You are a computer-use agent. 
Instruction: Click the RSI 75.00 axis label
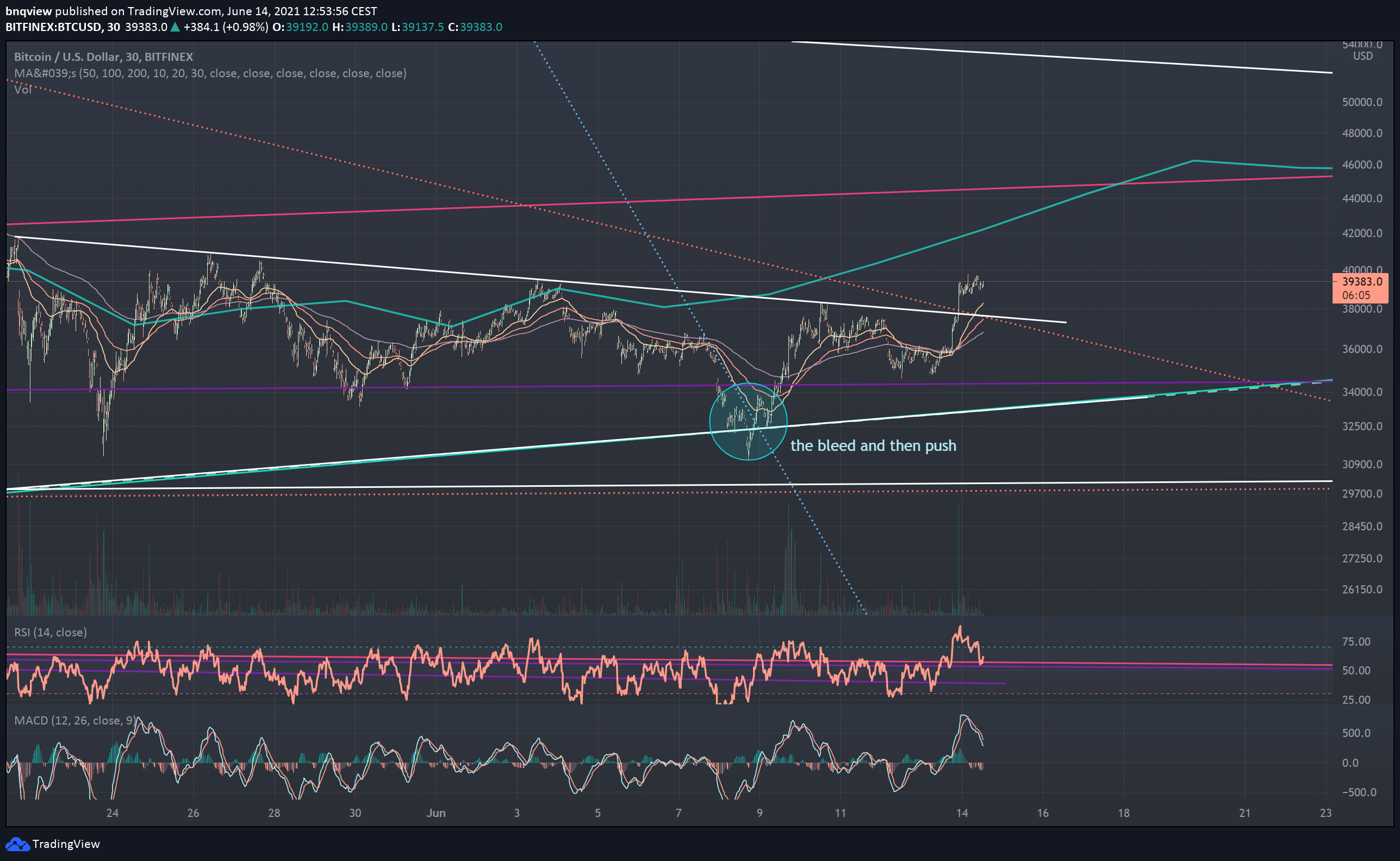pos(1356,642)
